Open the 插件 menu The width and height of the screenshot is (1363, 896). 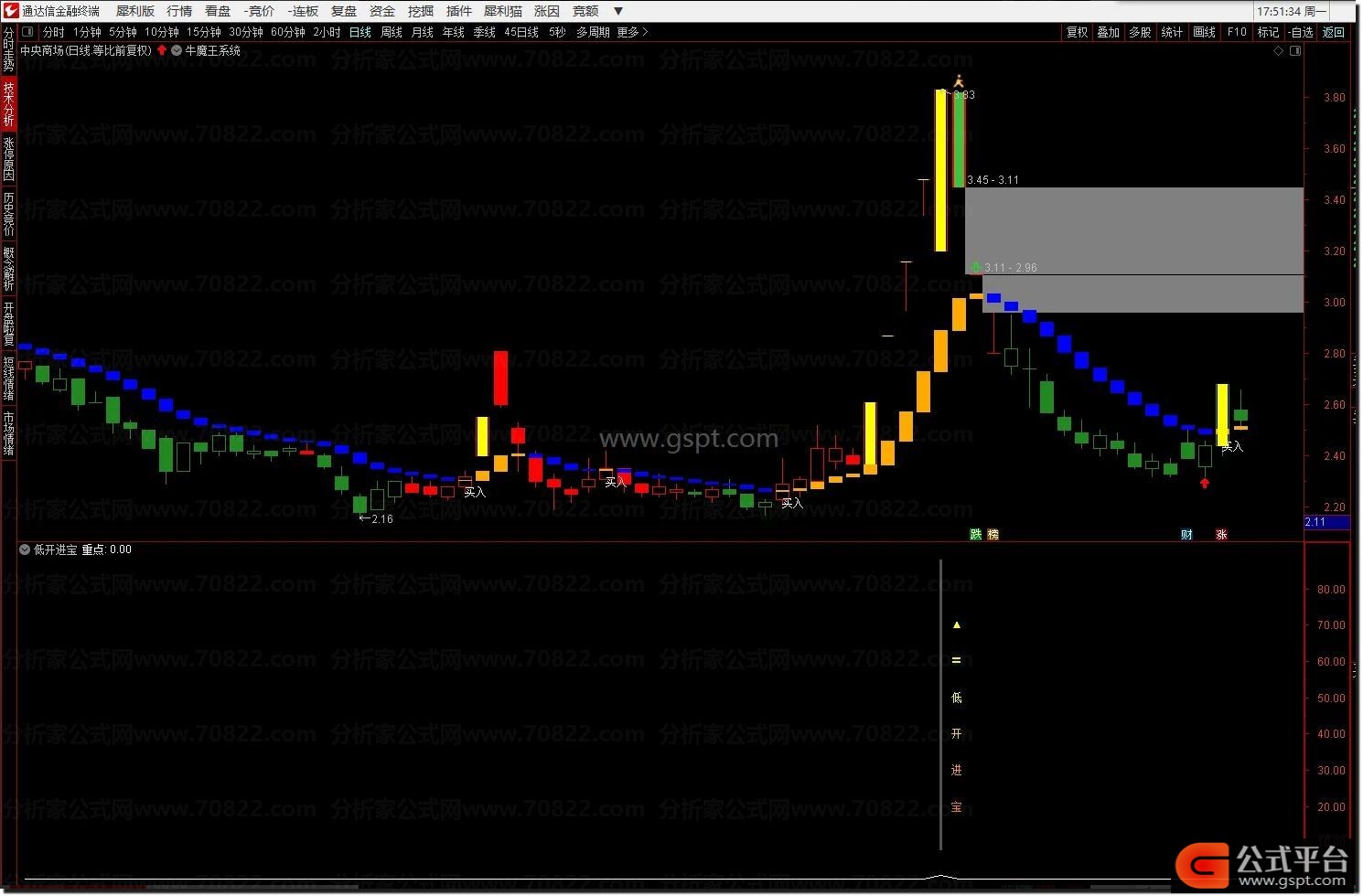(459, 11)
